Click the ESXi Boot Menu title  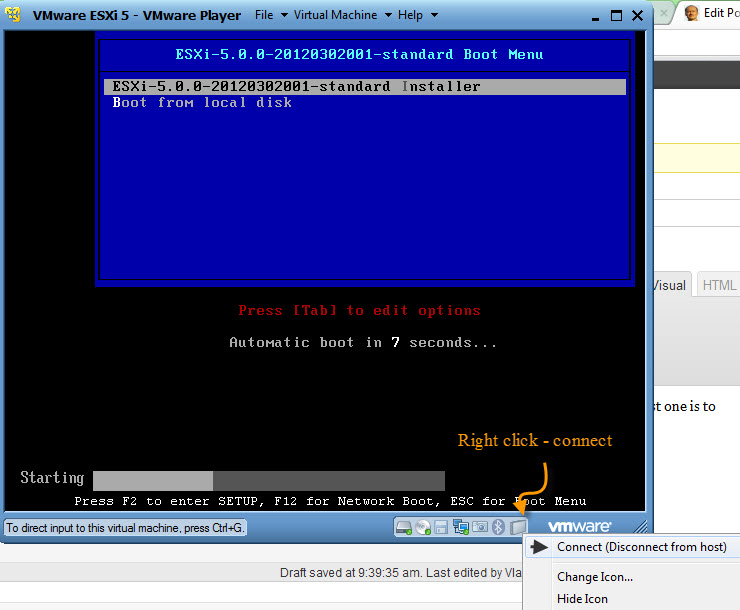pyautogui.click(x=359, y=54)
